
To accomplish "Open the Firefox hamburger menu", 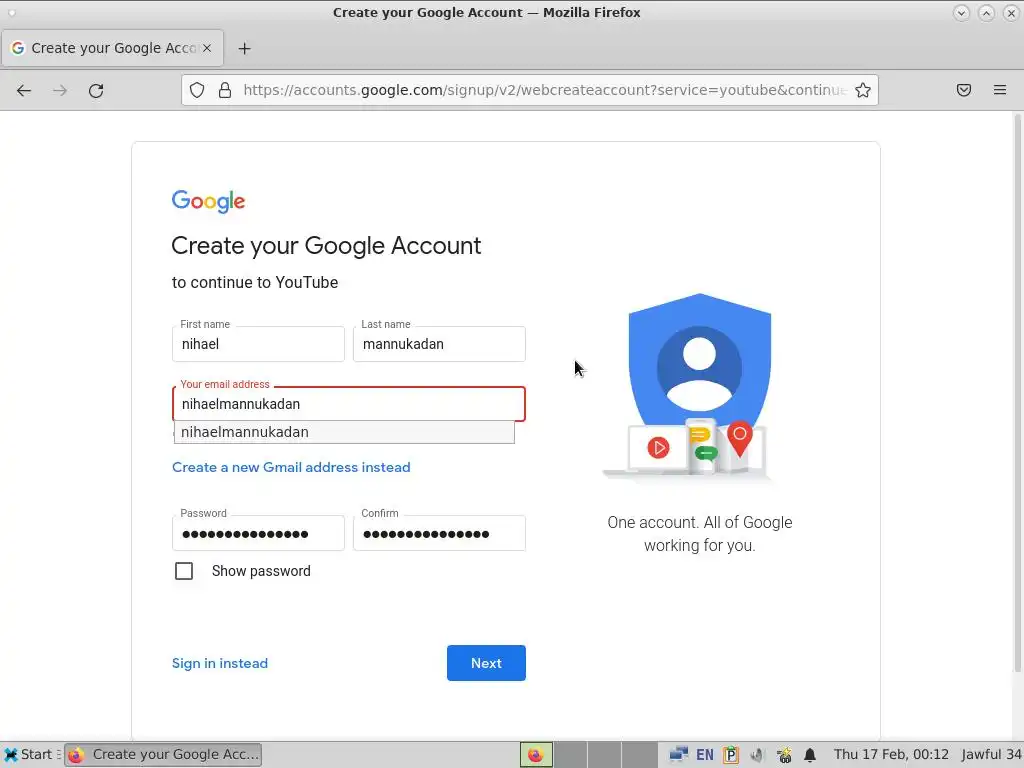I will coord(1000,90).
